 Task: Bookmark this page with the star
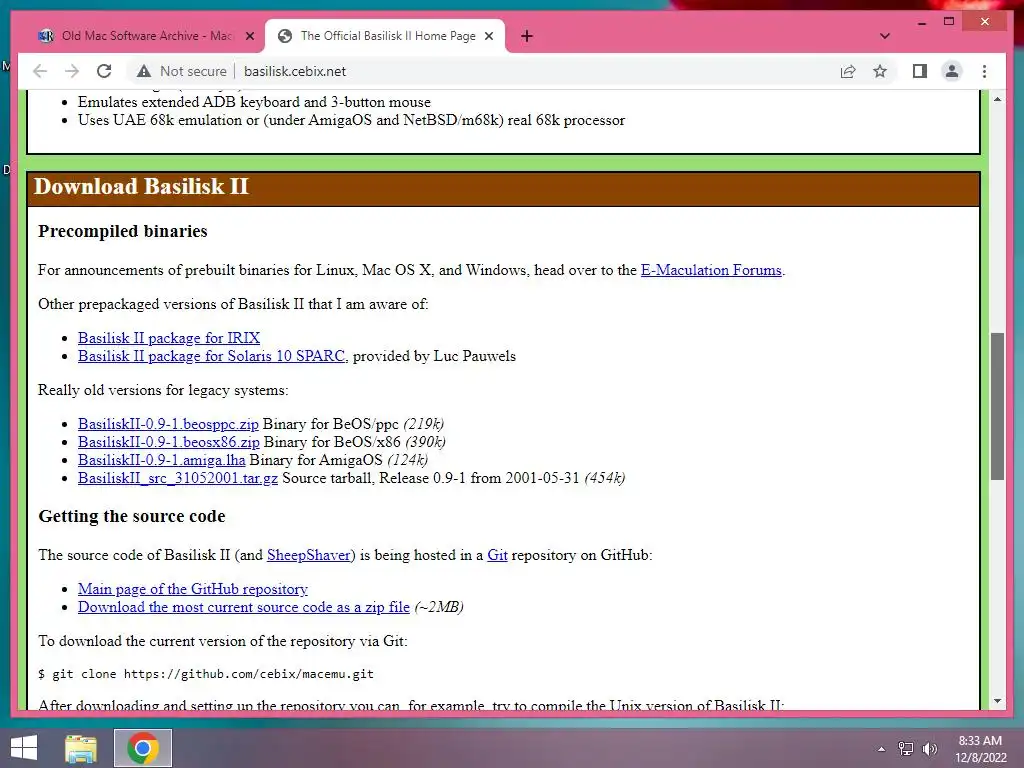[880, 71]
